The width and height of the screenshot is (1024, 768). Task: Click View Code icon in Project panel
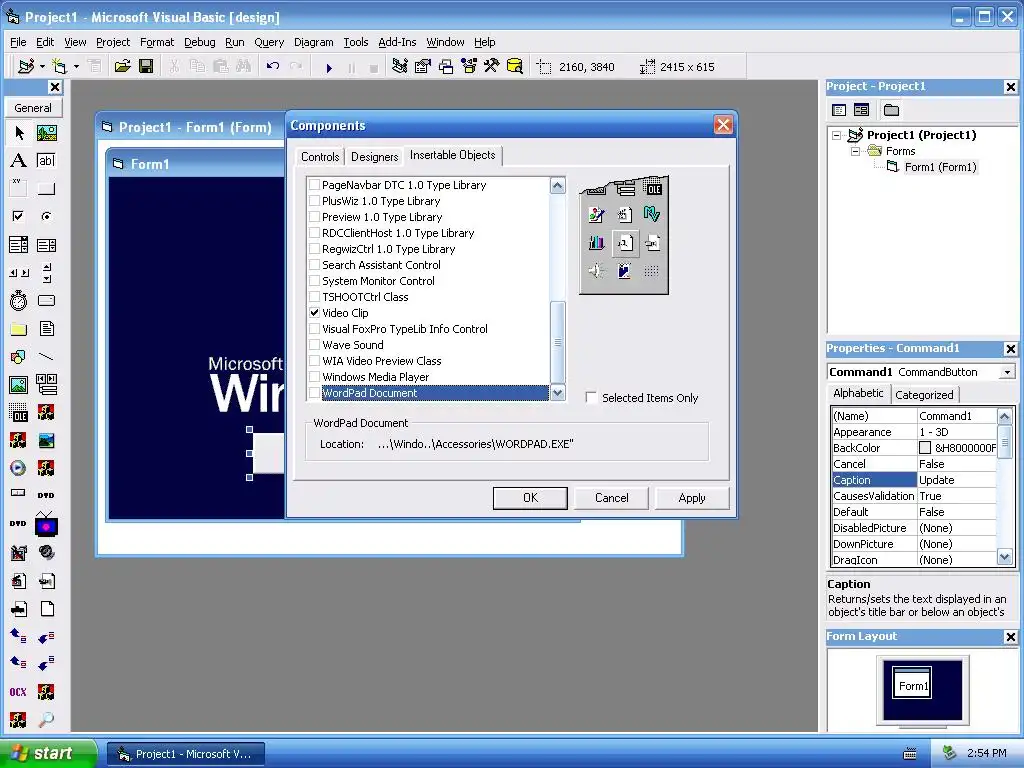pos(839,110)
